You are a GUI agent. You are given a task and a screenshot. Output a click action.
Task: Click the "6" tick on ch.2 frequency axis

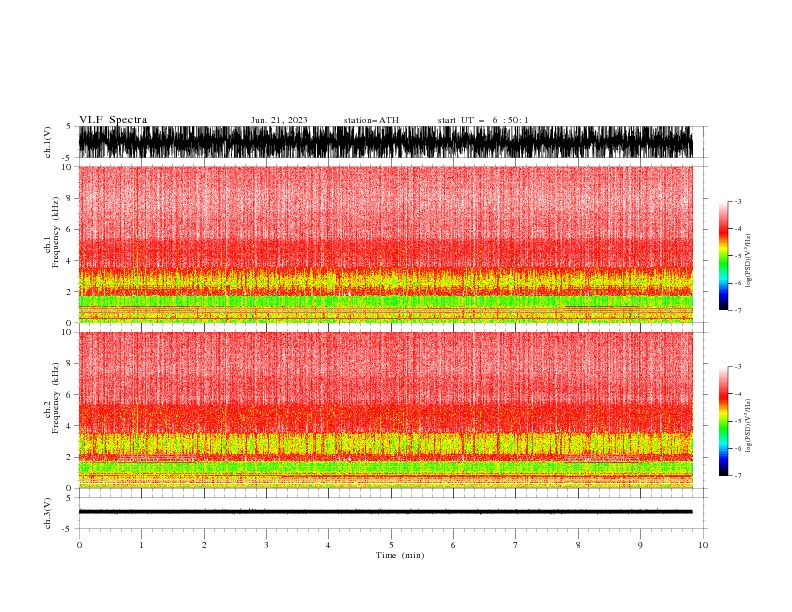click(69, 395)
